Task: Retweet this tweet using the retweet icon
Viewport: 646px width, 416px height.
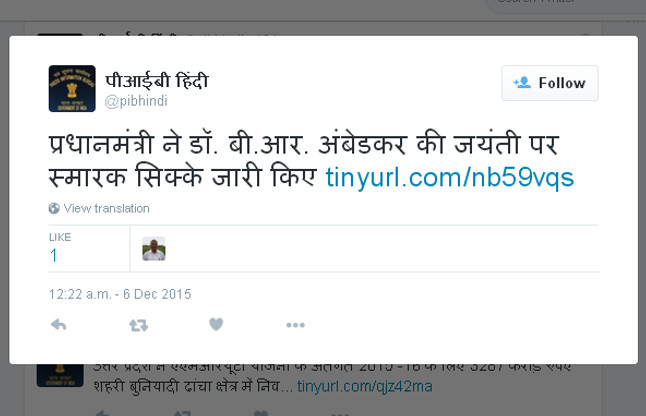Action: click(x=138, y=325)
